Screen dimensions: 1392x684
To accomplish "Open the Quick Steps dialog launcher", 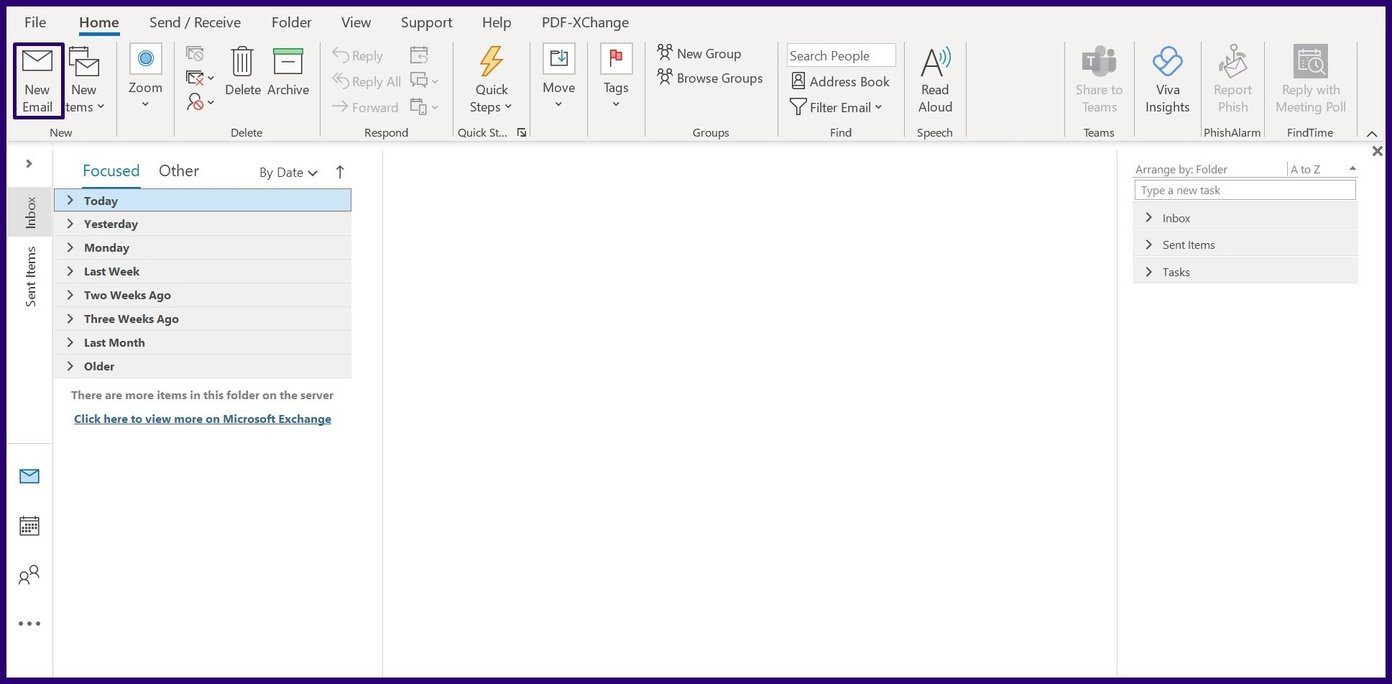I will point(521,132).
